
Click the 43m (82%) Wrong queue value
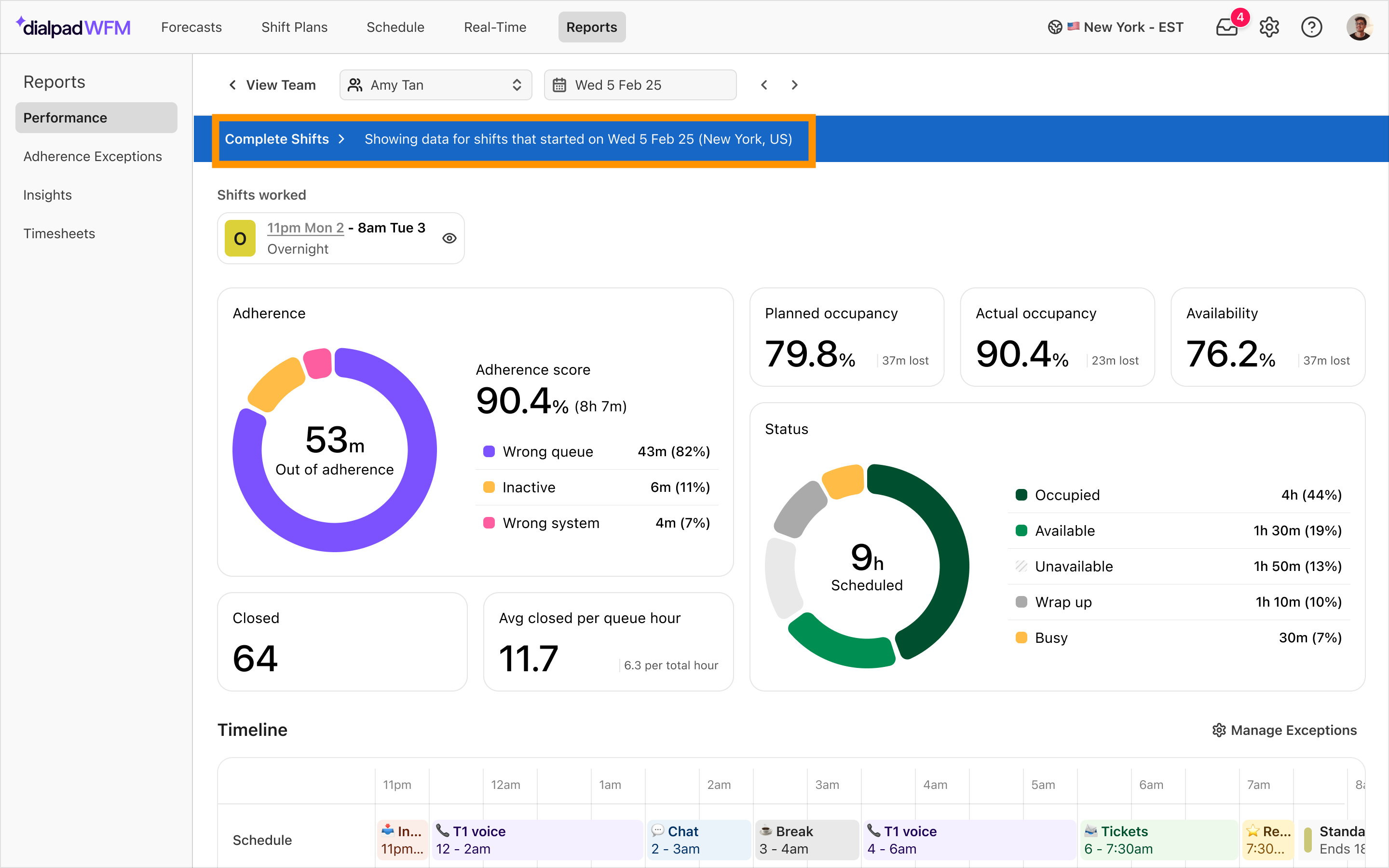point(674,451)
